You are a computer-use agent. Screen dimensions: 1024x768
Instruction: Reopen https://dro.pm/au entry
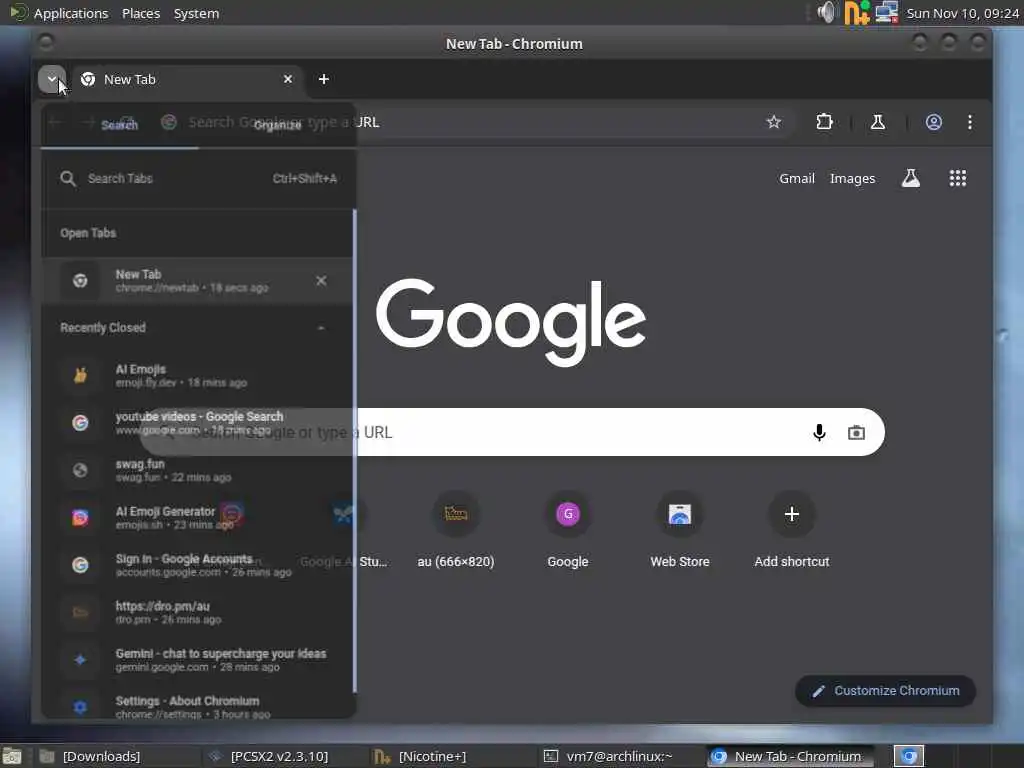(199, 613)
